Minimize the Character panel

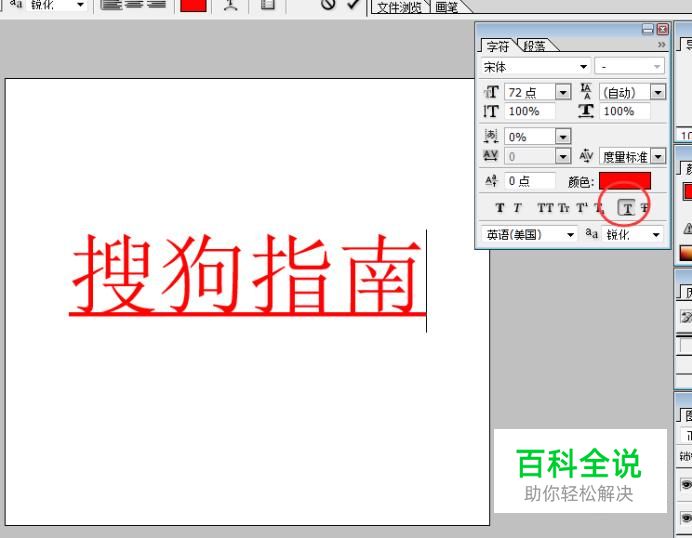(x=647, y=29)
